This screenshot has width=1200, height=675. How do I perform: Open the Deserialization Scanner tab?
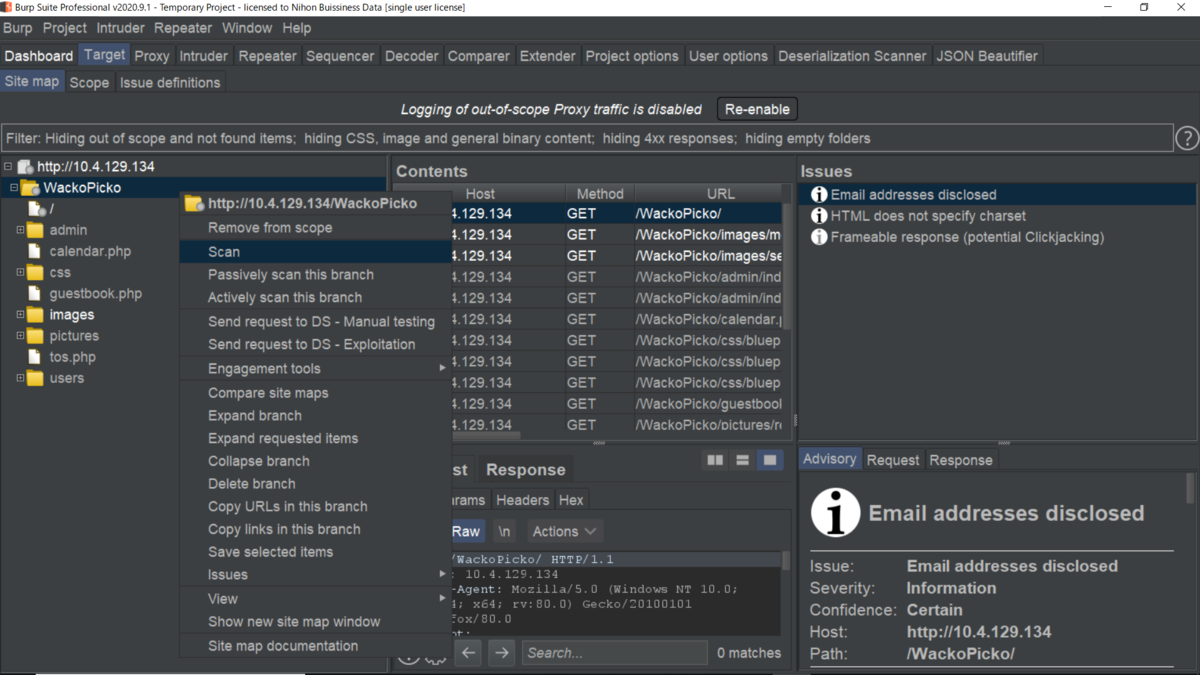[x=852, y=56]
